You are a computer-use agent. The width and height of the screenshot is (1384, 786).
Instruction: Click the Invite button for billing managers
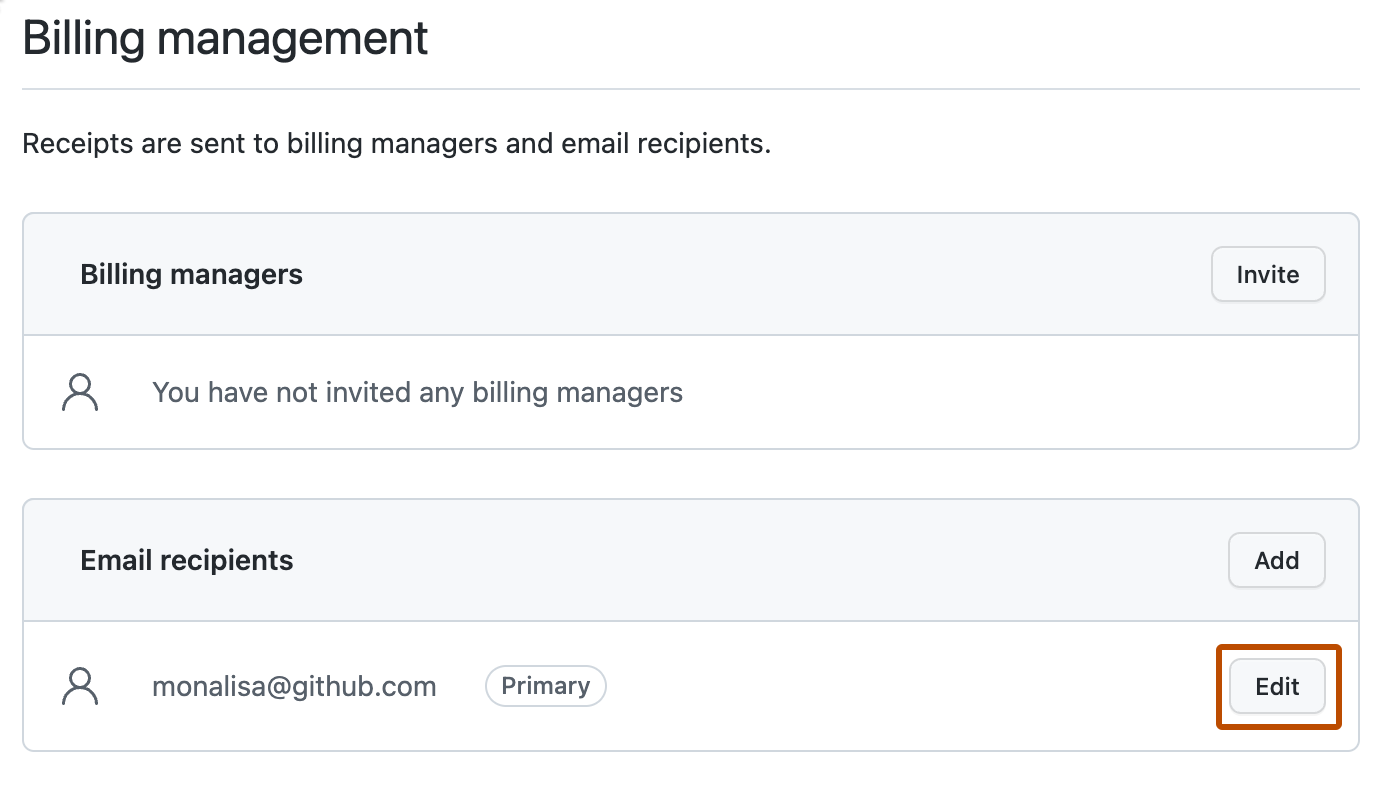1267,275
